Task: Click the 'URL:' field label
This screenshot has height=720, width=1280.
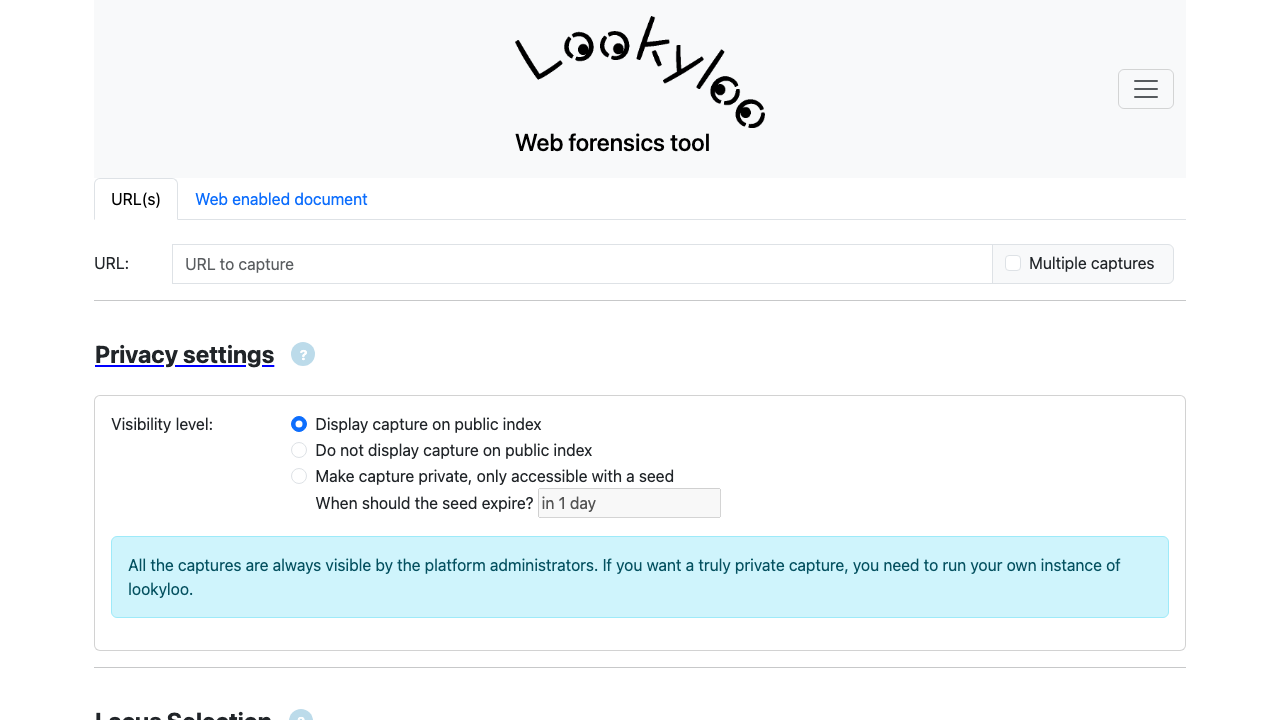Action: coord(111,263)
